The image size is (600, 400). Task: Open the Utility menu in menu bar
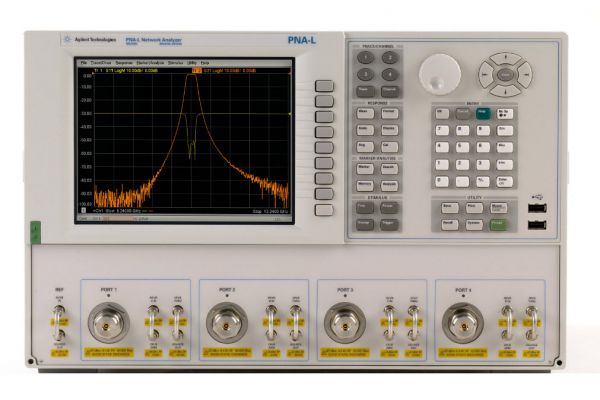191,63
